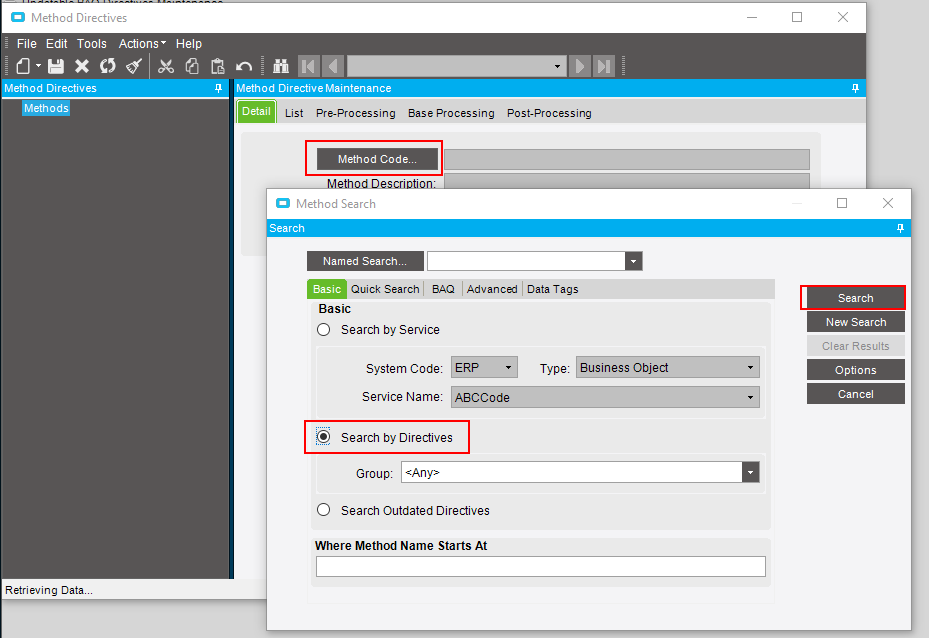The image size is (929, 638).
Task: Click the Refresh toolbar icon
Action: [108, 66]
